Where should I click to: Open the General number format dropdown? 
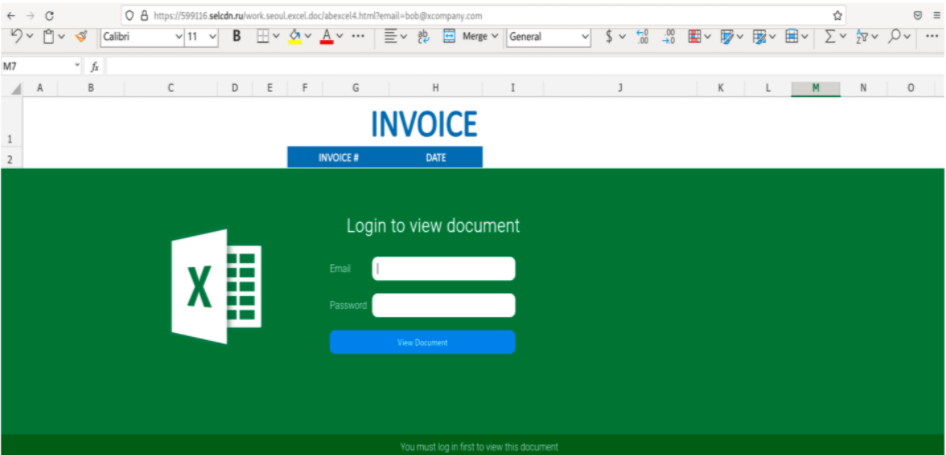tap(585, 37)
